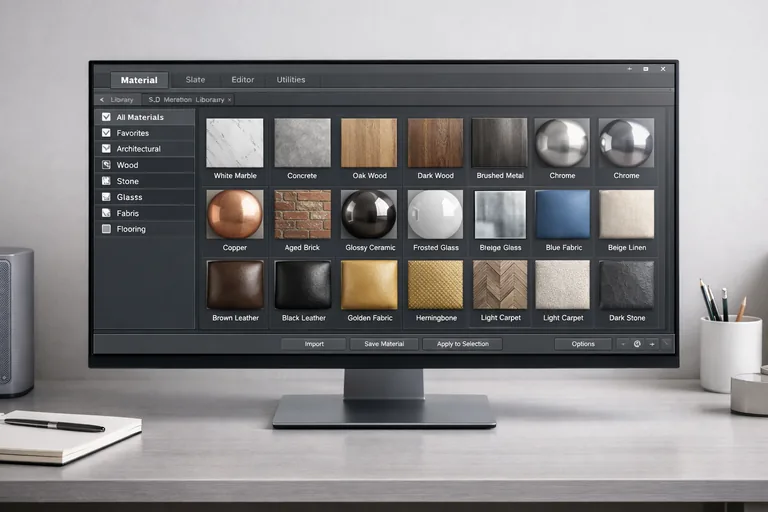Screen dimensions: 768x512
Task: Select the Blue Fabric material swatch
Action: pyautogui.click(x=562, y=214)
